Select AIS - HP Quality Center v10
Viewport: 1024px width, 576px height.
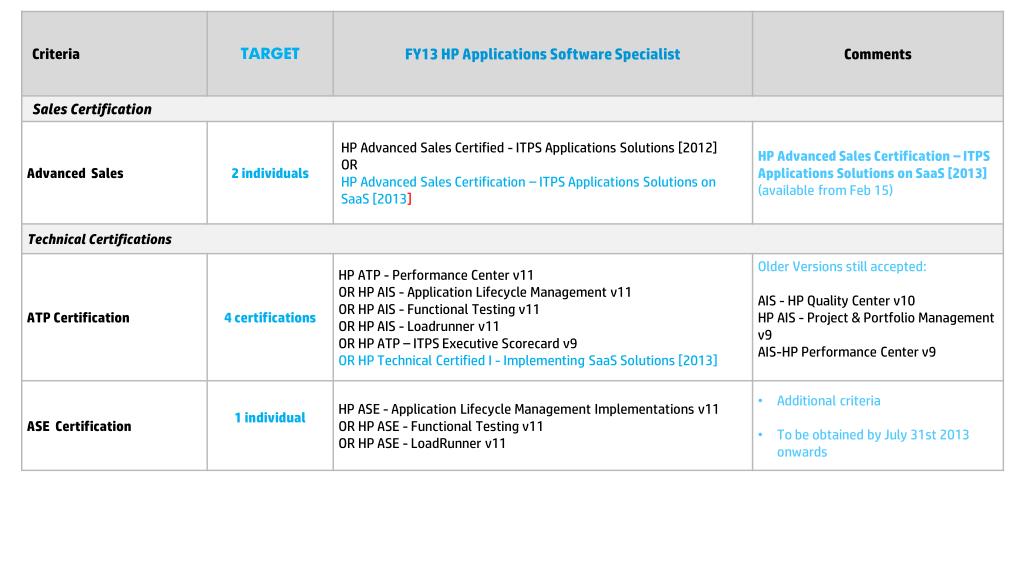point(836,300)
